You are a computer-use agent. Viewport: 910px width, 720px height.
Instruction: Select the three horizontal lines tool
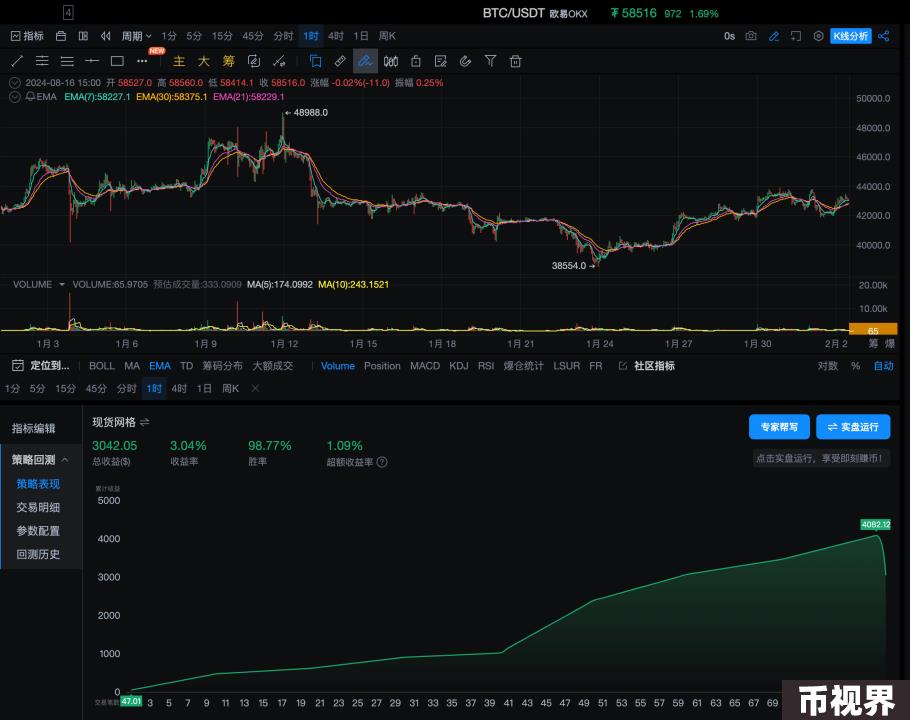click(67, 61)
